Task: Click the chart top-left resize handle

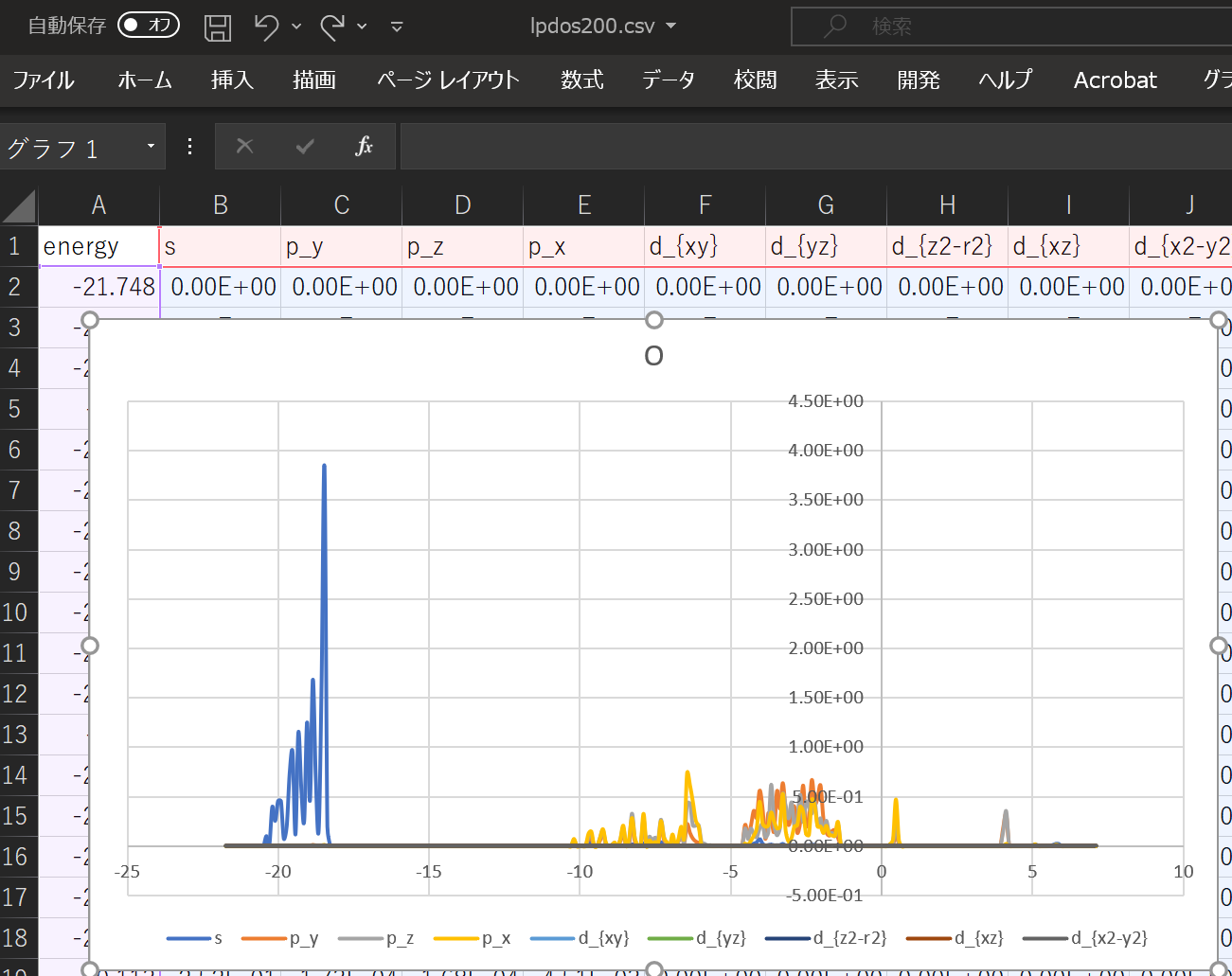Action: pos(90,320)
